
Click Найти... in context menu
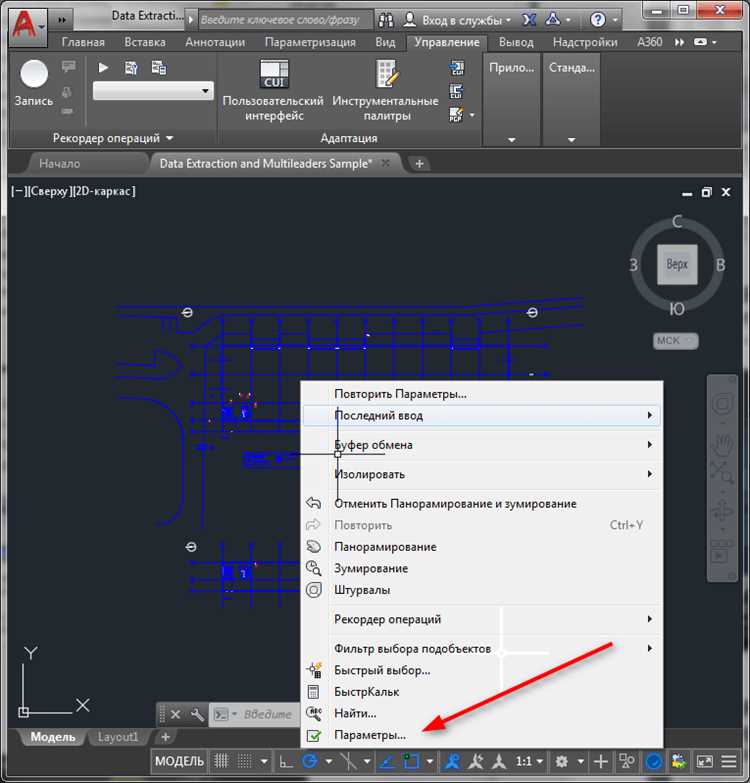point(482,713)
